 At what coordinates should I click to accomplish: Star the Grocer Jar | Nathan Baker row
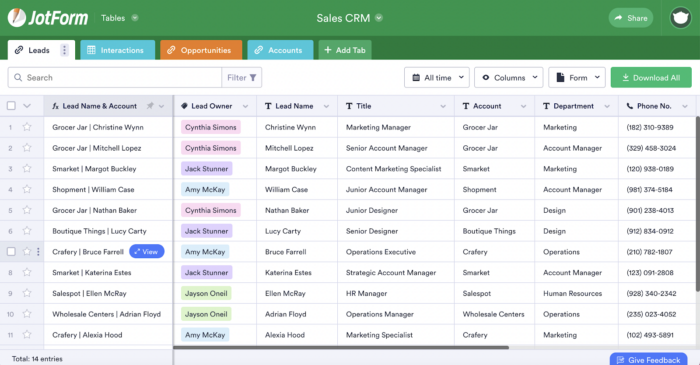coord(27,210)
